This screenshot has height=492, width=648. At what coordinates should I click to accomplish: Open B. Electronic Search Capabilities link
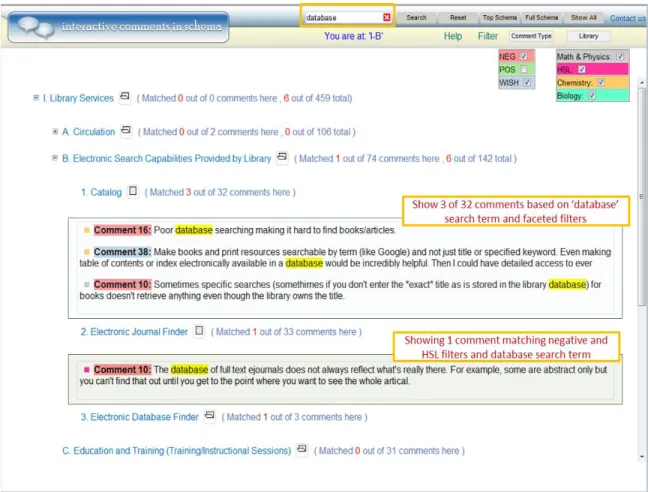coord(167,158)
